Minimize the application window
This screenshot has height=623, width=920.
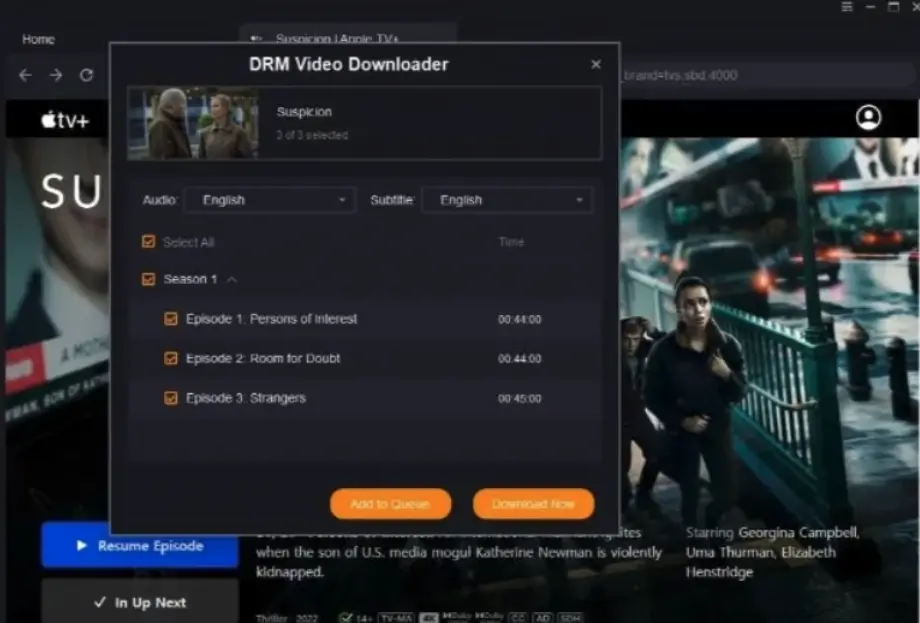[870, 7]
